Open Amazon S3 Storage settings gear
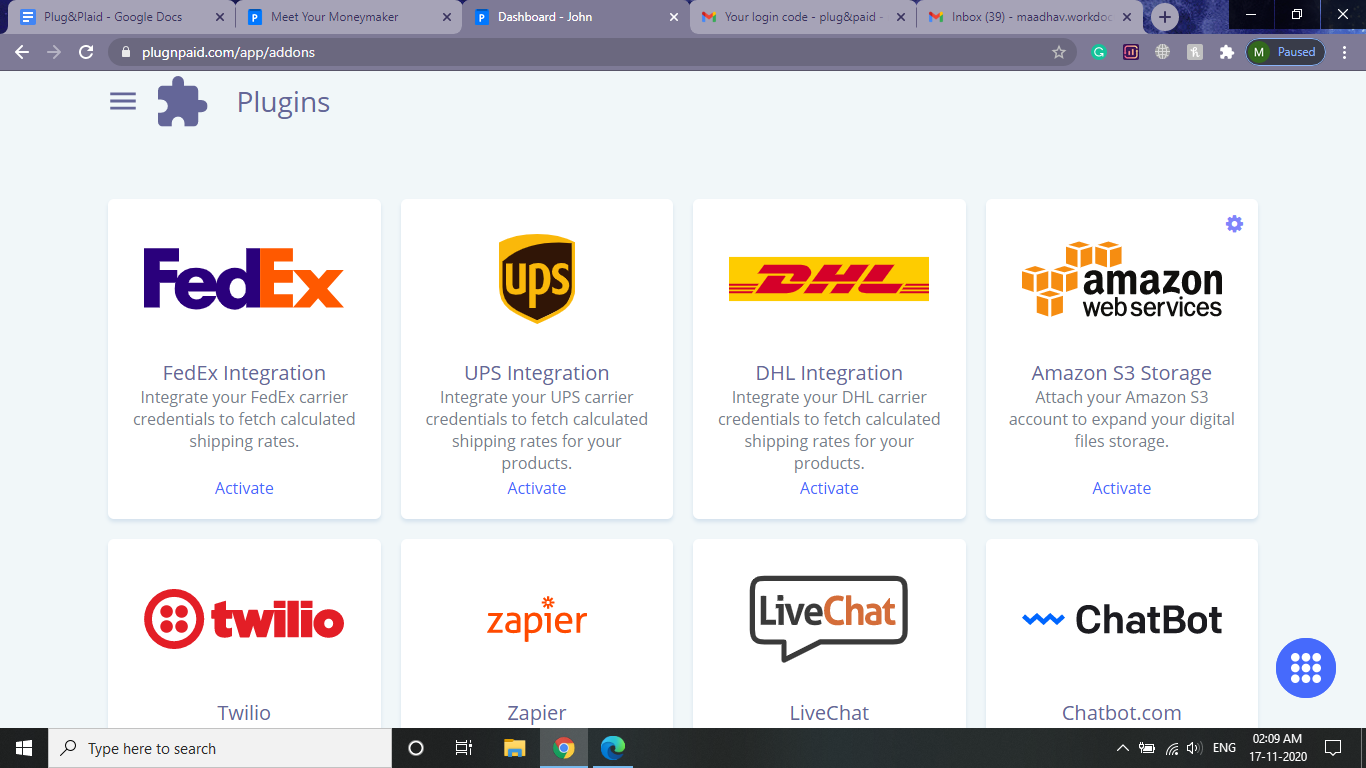 [1234, 224]
